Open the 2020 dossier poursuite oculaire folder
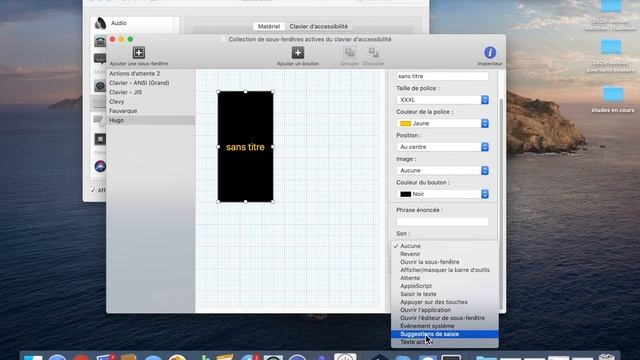The width and height of the screenshot is (640, 360). 611,47
